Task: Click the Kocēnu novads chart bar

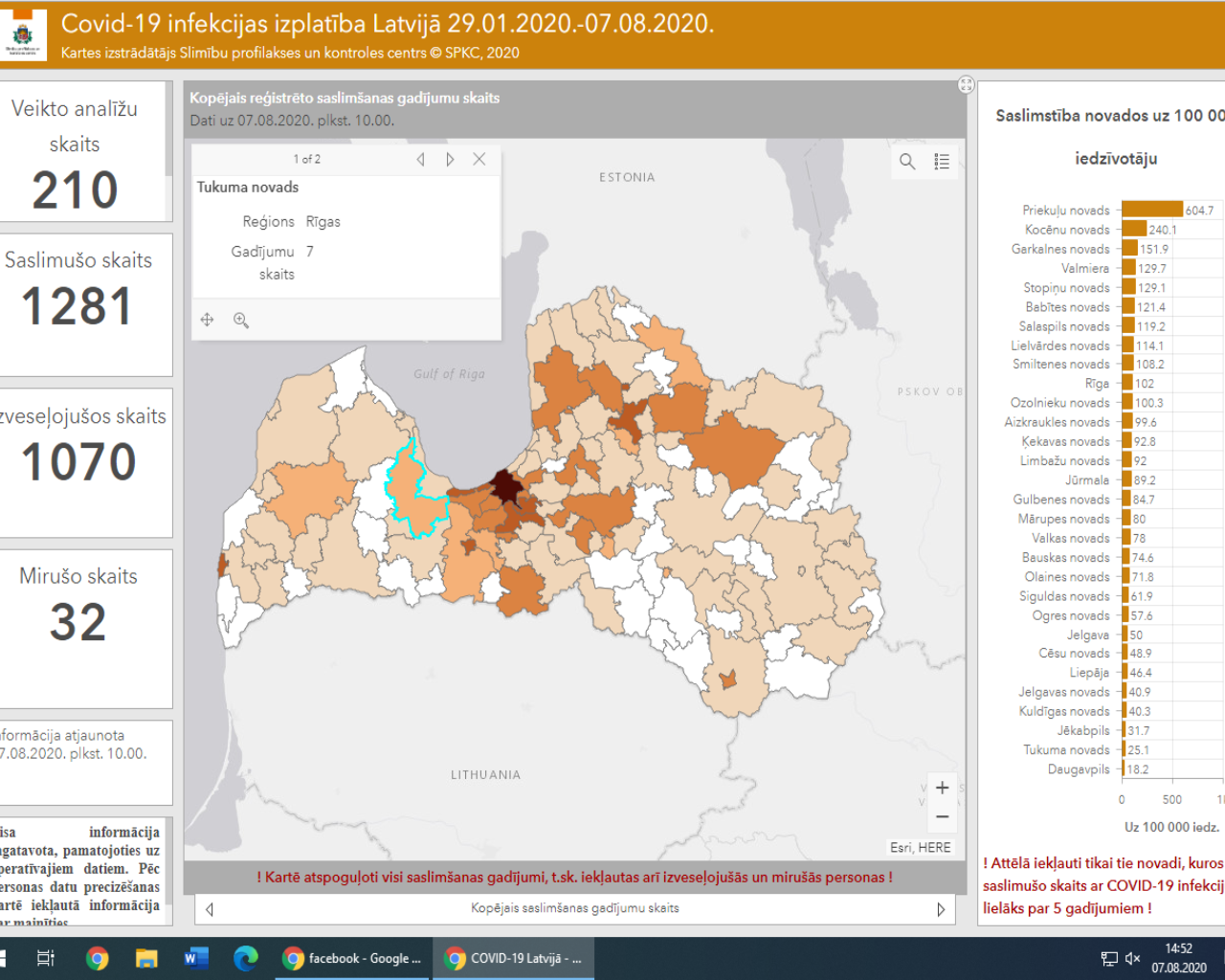Action: coord(1133,230)
